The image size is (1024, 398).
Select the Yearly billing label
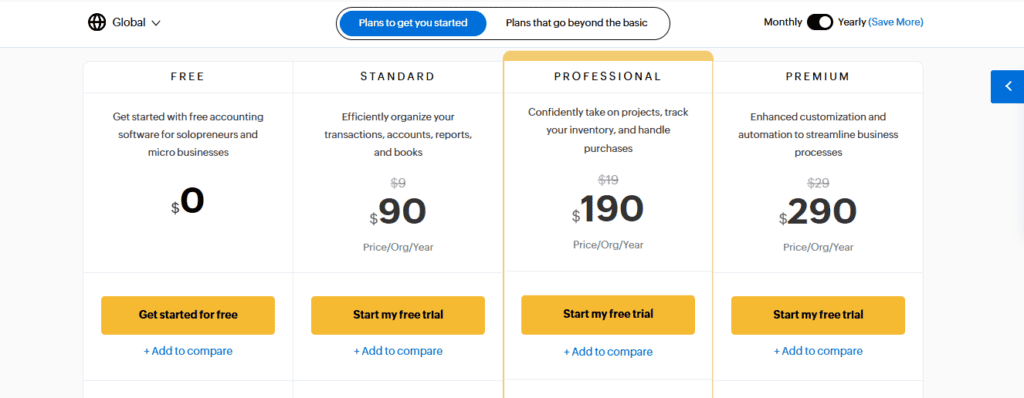852,22
